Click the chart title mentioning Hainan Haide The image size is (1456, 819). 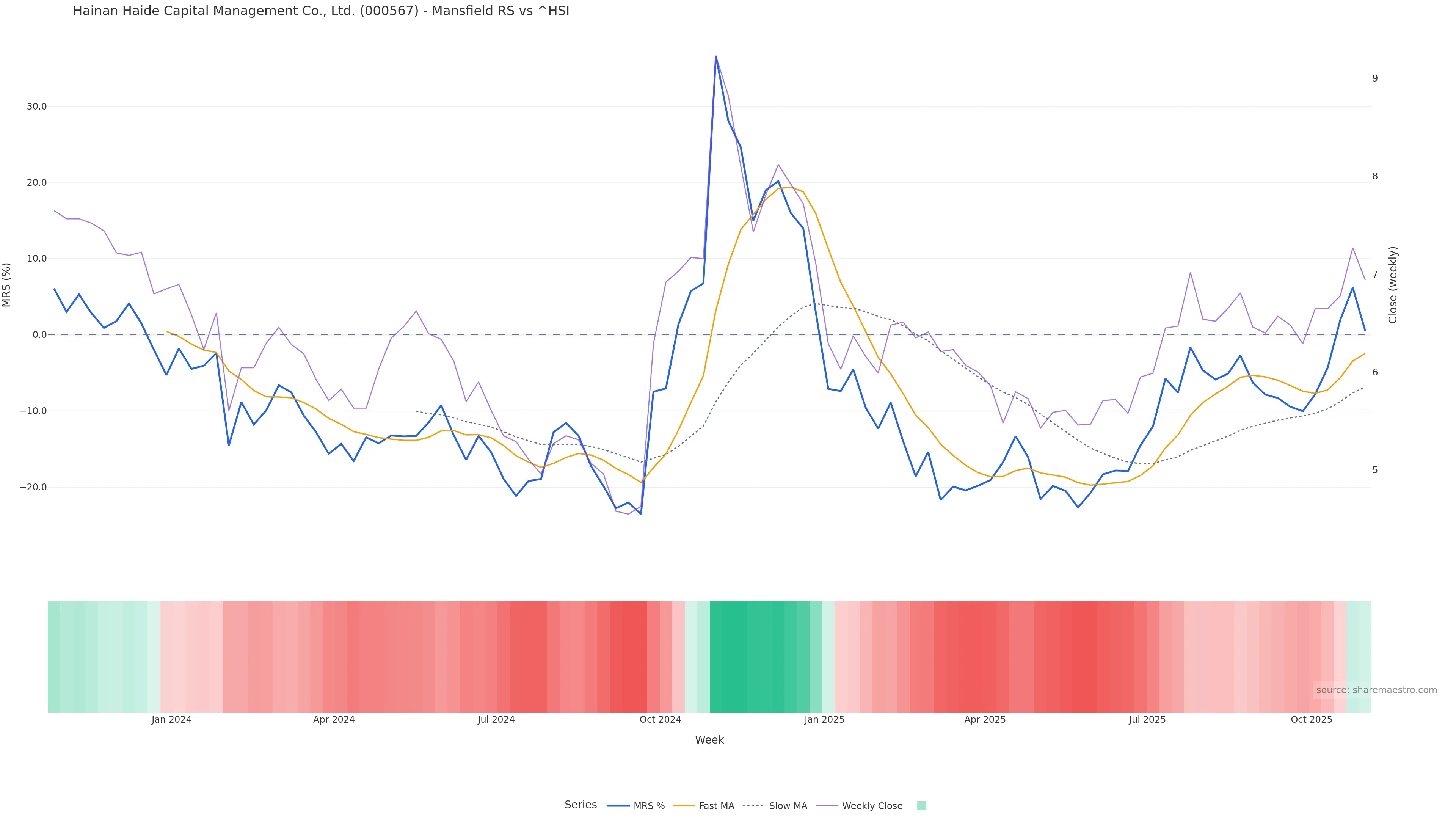pyautogui.click(x=321, y=11)
